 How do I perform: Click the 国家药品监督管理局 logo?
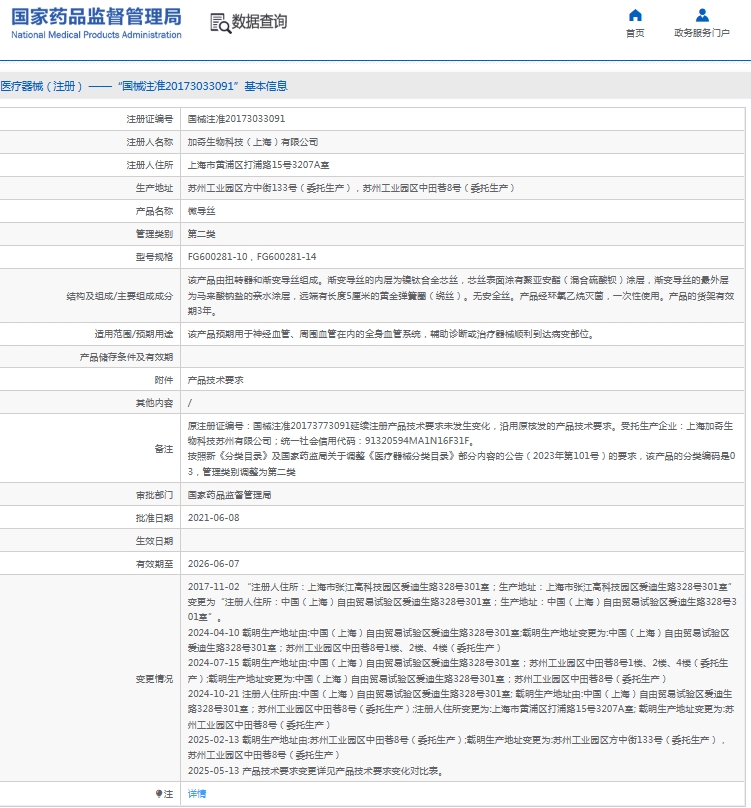[96, 16]
